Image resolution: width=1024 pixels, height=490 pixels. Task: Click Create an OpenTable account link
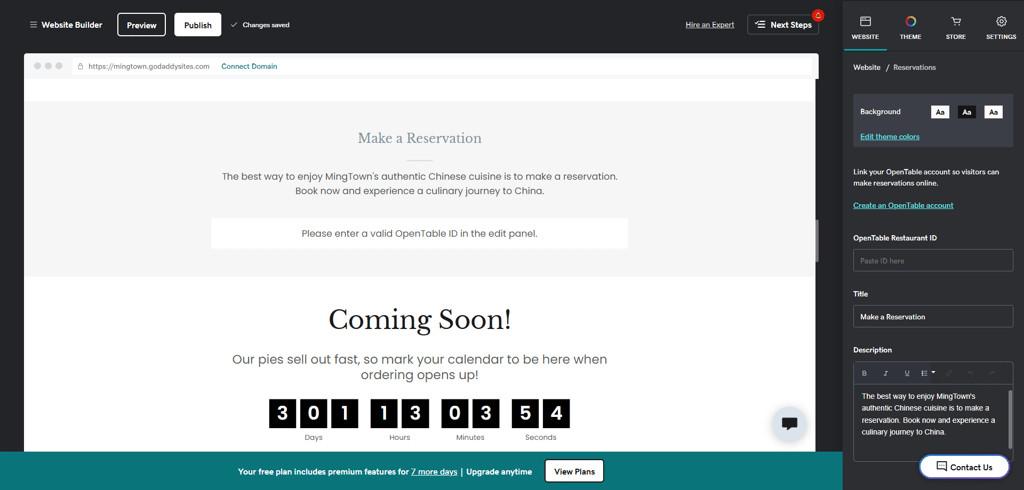tap(903, 205)
